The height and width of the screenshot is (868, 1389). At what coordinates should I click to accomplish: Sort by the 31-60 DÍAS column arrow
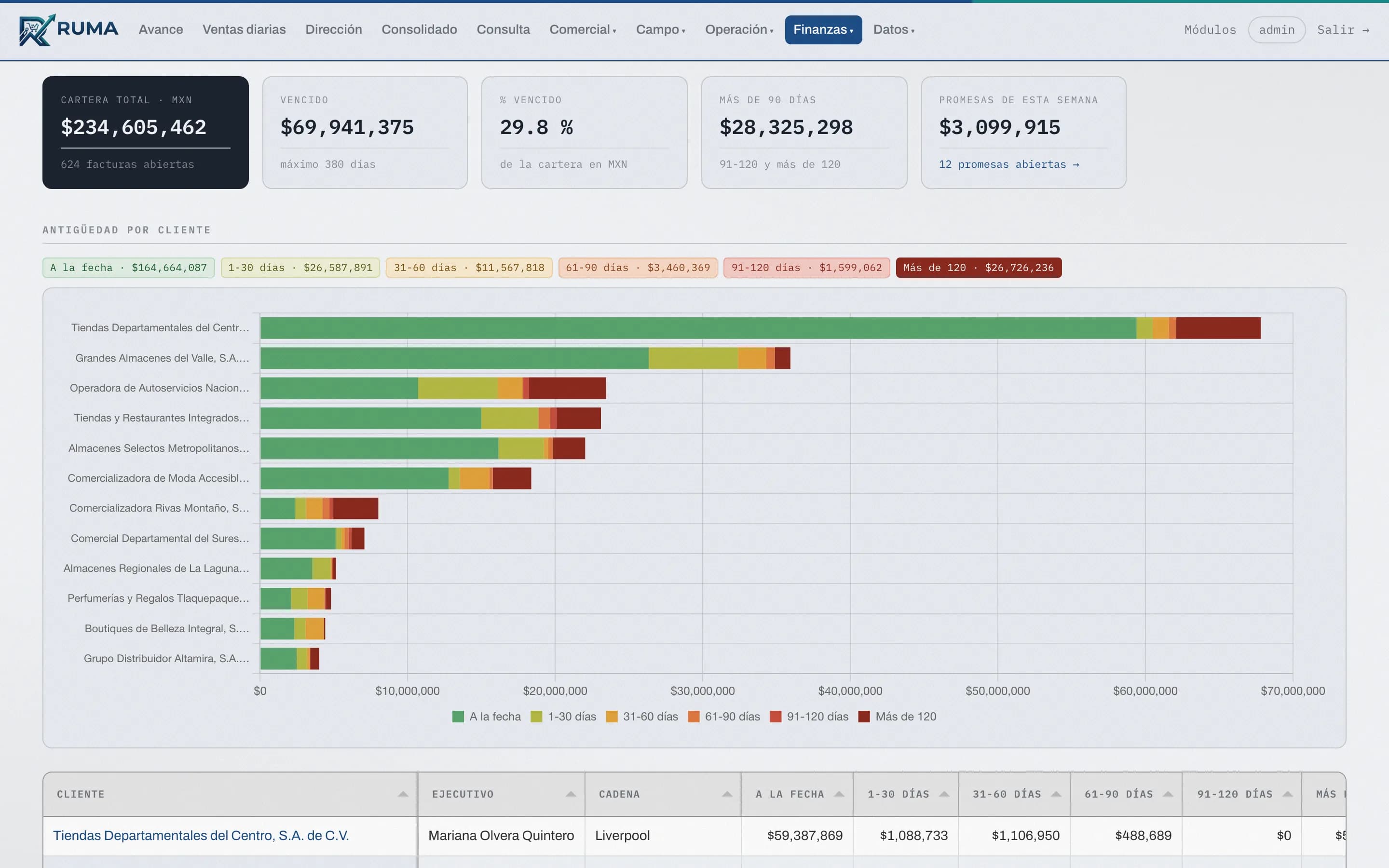click(x=1056, y=795)
